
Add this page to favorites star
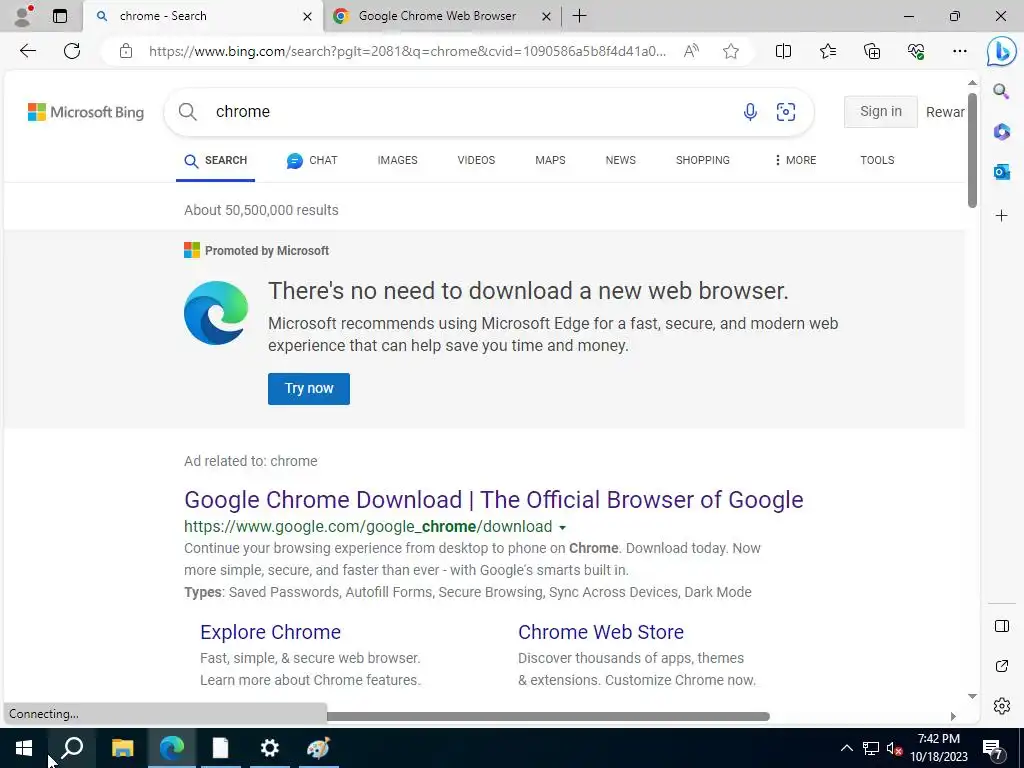(x=731, y=51)
